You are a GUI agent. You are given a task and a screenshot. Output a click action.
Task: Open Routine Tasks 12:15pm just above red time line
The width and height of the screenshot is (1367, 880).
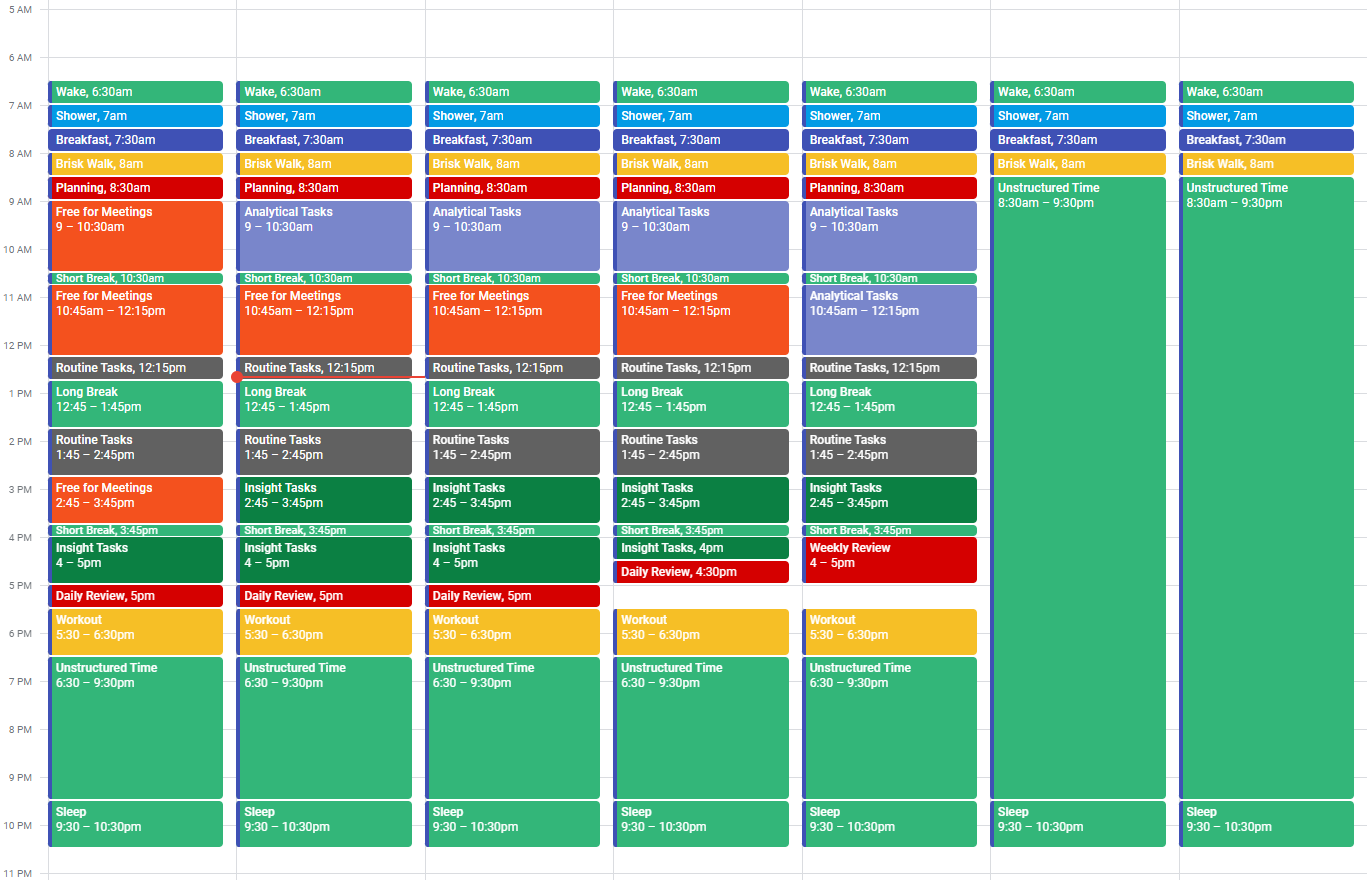tap(324, 368)
